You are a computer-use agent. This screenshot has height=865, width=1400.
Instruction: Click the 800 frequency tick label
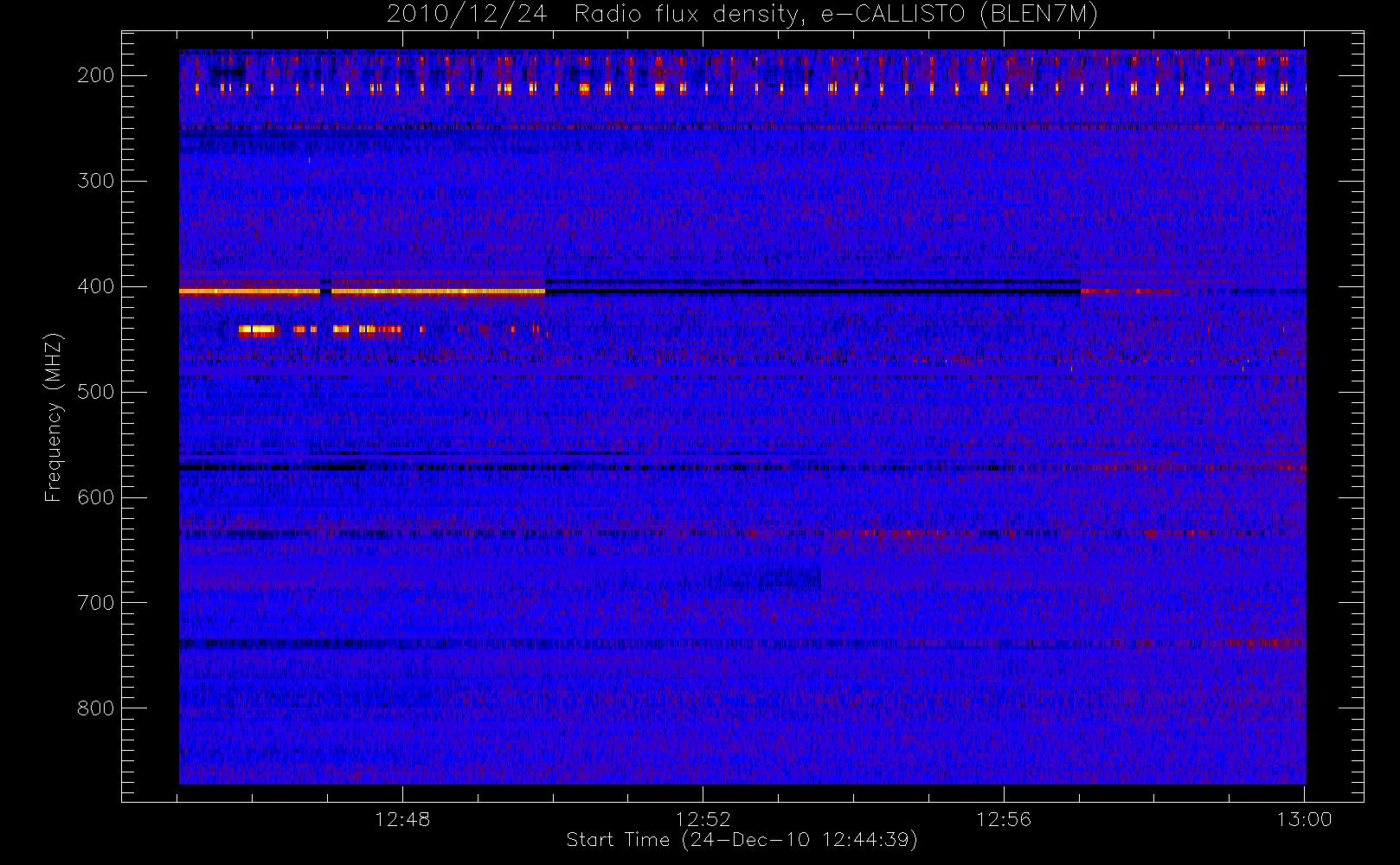95,708
